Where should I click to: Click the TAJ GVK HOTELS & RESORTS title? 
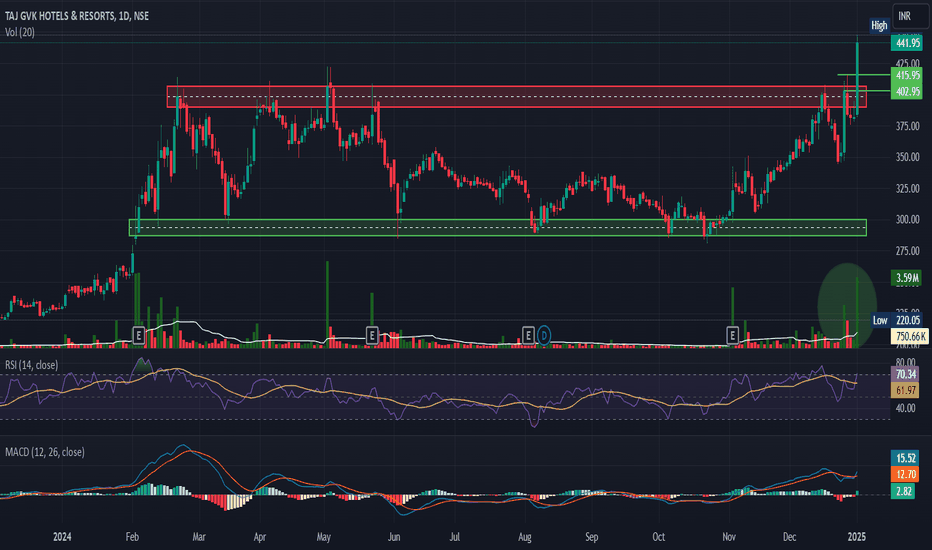pyautogui.click(x=77, y=16)
